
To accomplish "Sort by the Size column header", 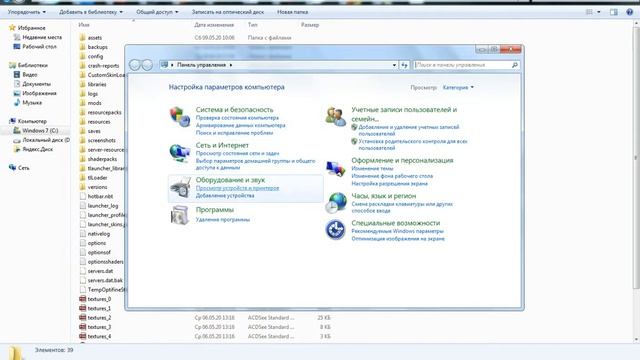I will [x=310, y=25].
